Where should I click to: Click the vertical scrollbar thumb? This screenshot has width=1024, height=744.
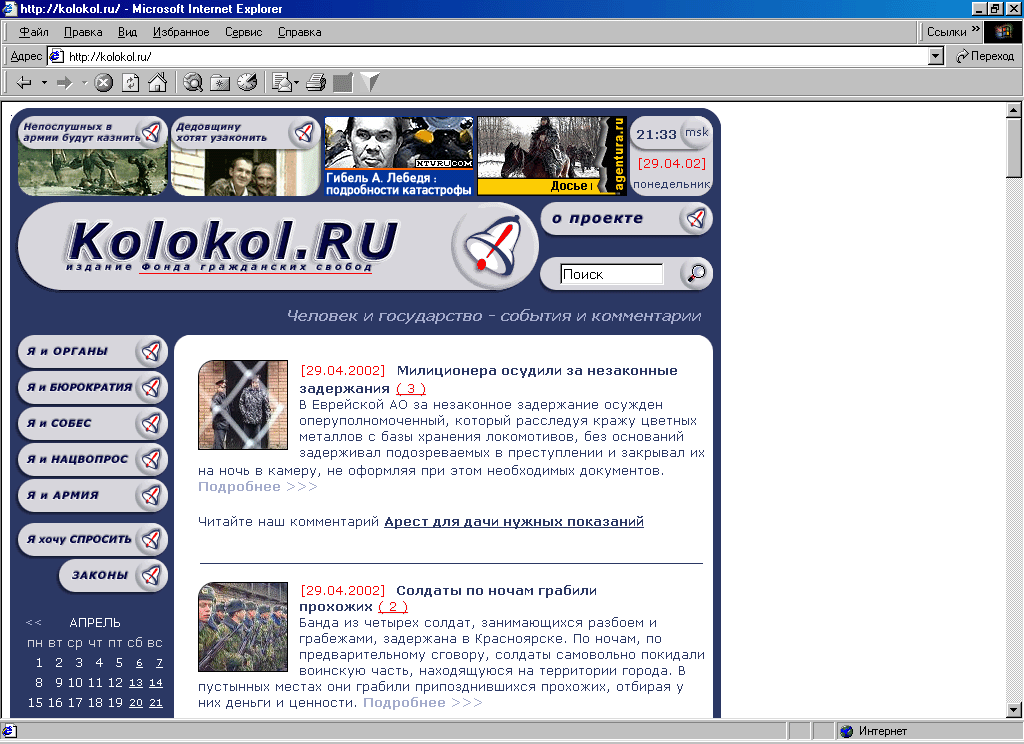1014,148
